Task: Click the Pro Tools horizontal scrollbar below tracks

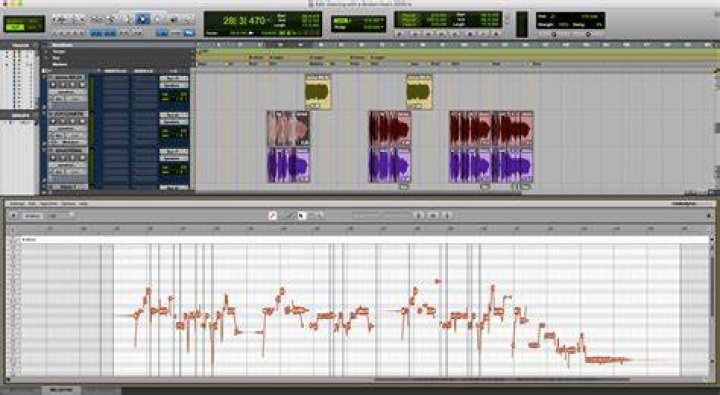Action: coord(358,193)
